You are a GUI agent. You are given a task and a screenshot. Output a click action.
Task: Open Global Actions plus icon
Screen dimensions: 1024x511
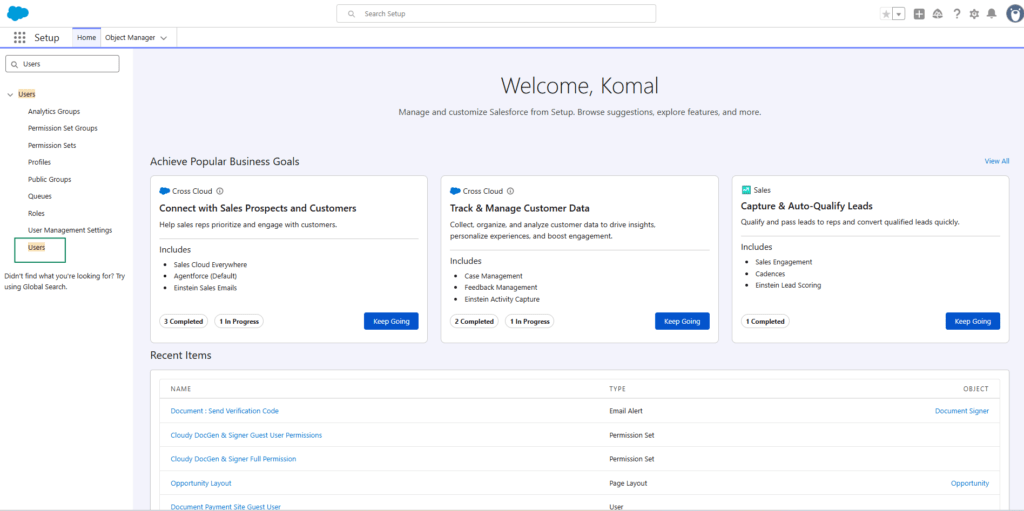coord(919,14)
